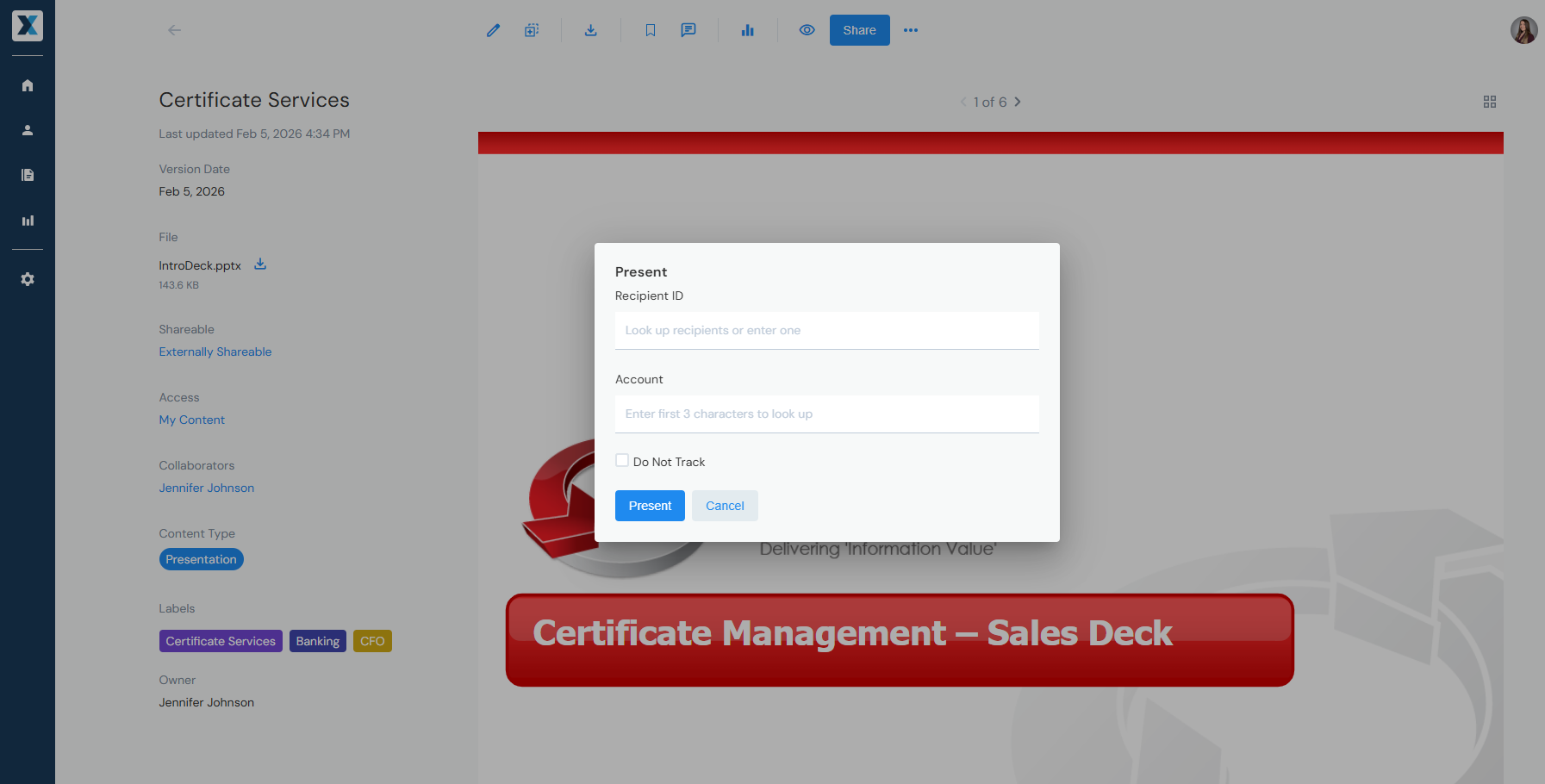Click the Recipient ID lookup field
The height and width of the screenshot is (784, 1545).
click(x=827, y=331)
